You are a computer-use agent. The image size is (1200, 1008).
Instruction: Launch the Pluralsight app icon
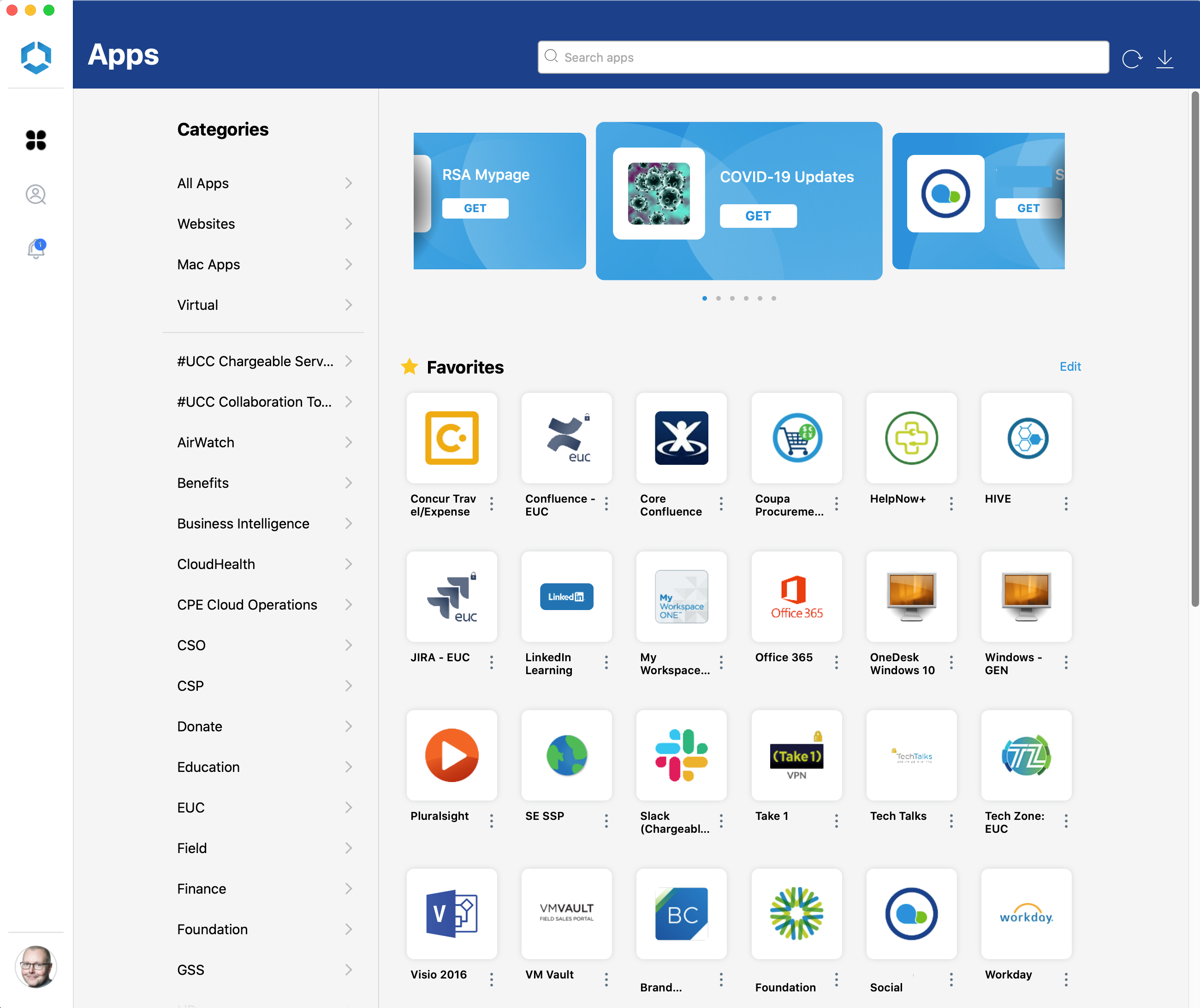click(x=451, y=755)
